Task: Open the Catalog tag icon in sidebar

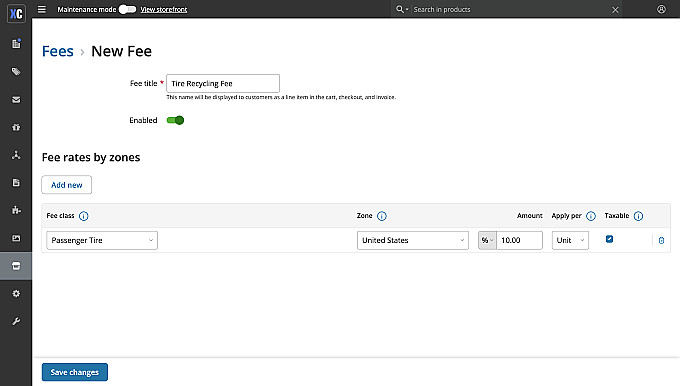Action: coord(16,72)
